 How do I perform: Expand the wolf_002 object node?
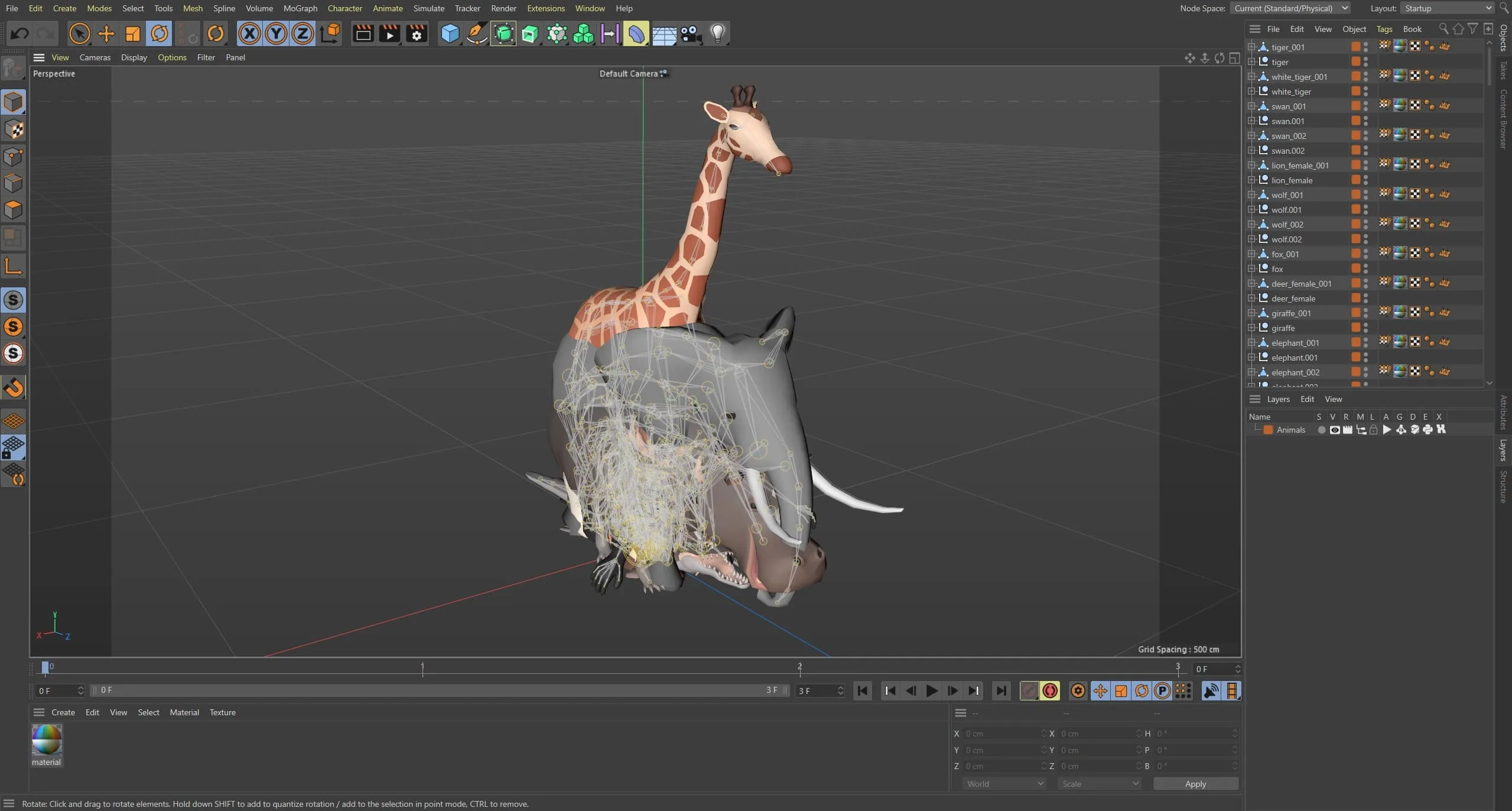(x=1251, y=224)
